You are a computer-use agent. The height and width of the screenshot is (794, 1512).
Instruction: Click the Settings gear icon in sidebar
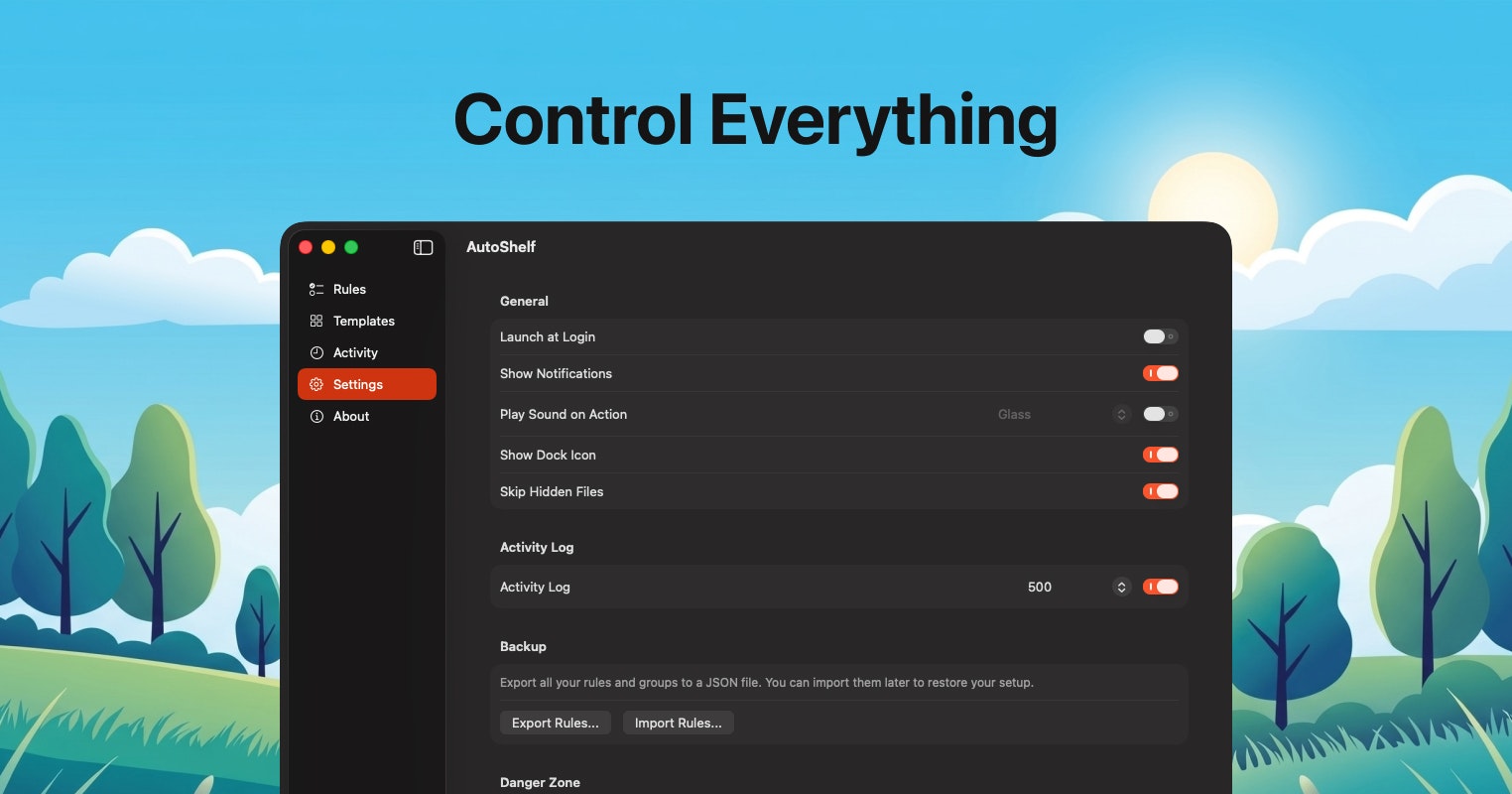point(316,384)
